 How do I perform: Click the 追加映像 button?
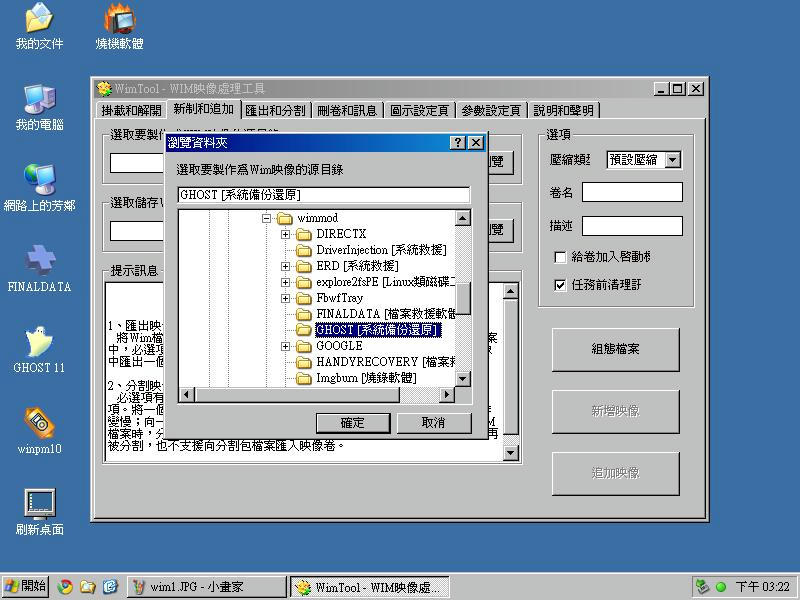(615, 474)
